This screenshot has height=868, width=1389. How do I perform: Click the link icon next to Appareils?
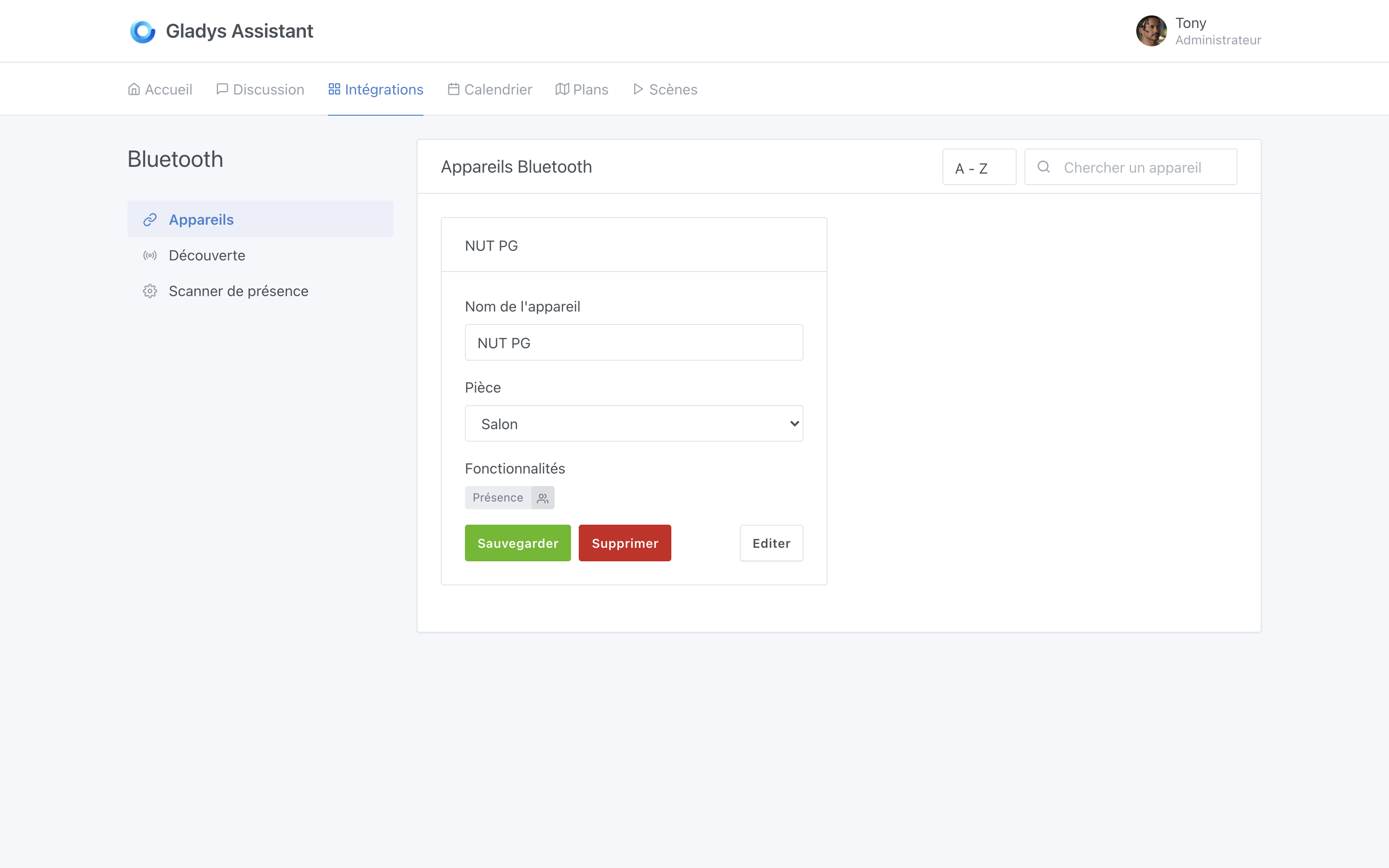coord(150,219)
